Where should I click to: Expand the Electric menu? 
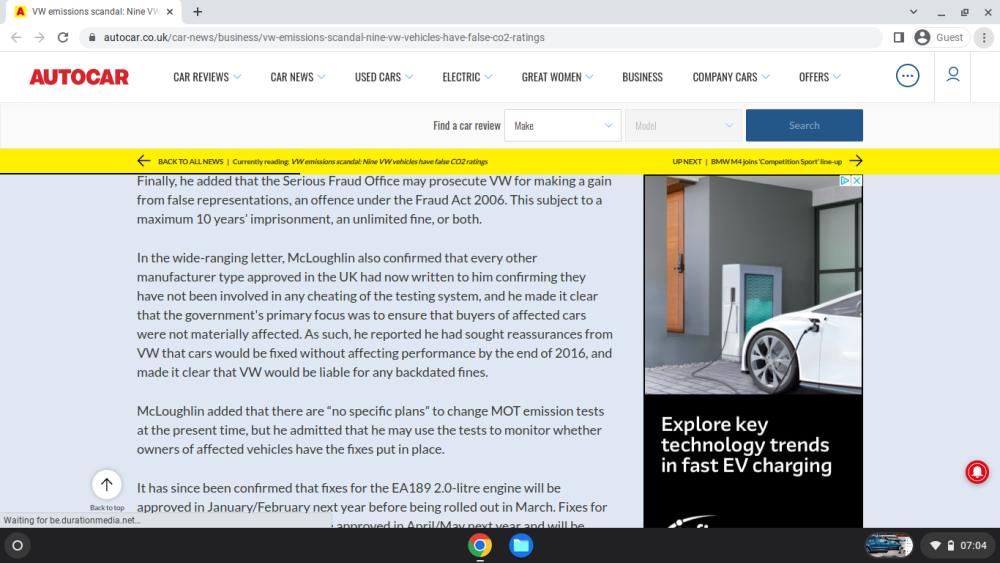coord(467,77)
